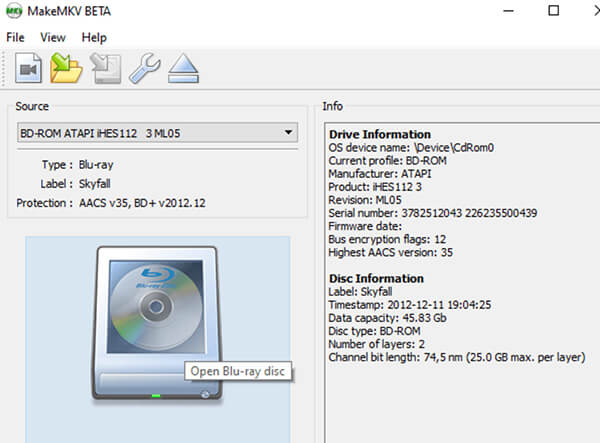Viewport: 600px width, 443px height.
Task: Click the Channel bit length line
Action: point(457,357)
